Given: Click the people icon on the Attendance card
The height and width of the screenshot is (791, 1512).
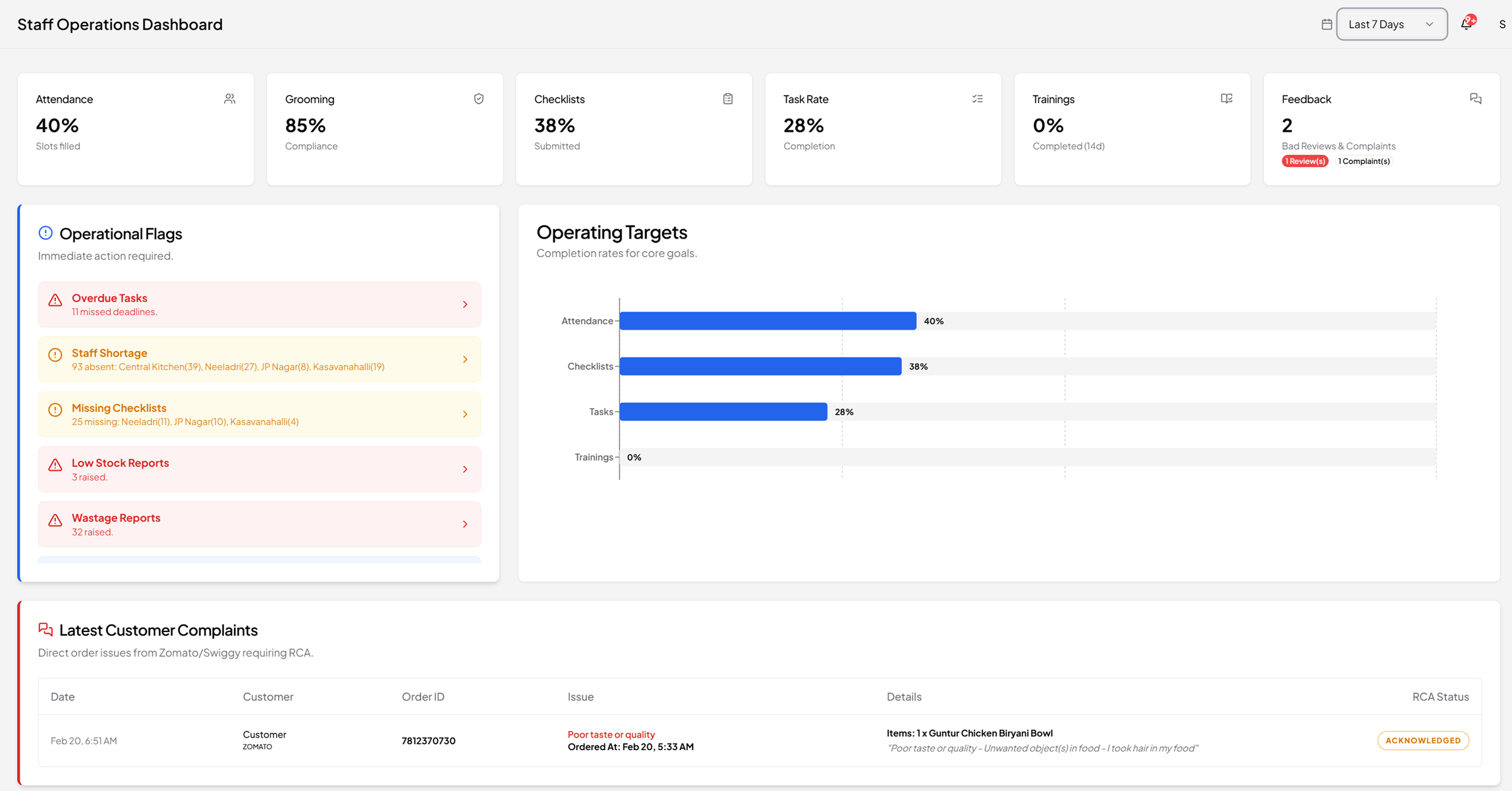Looking at the screenshot, I should click(230, 98).
